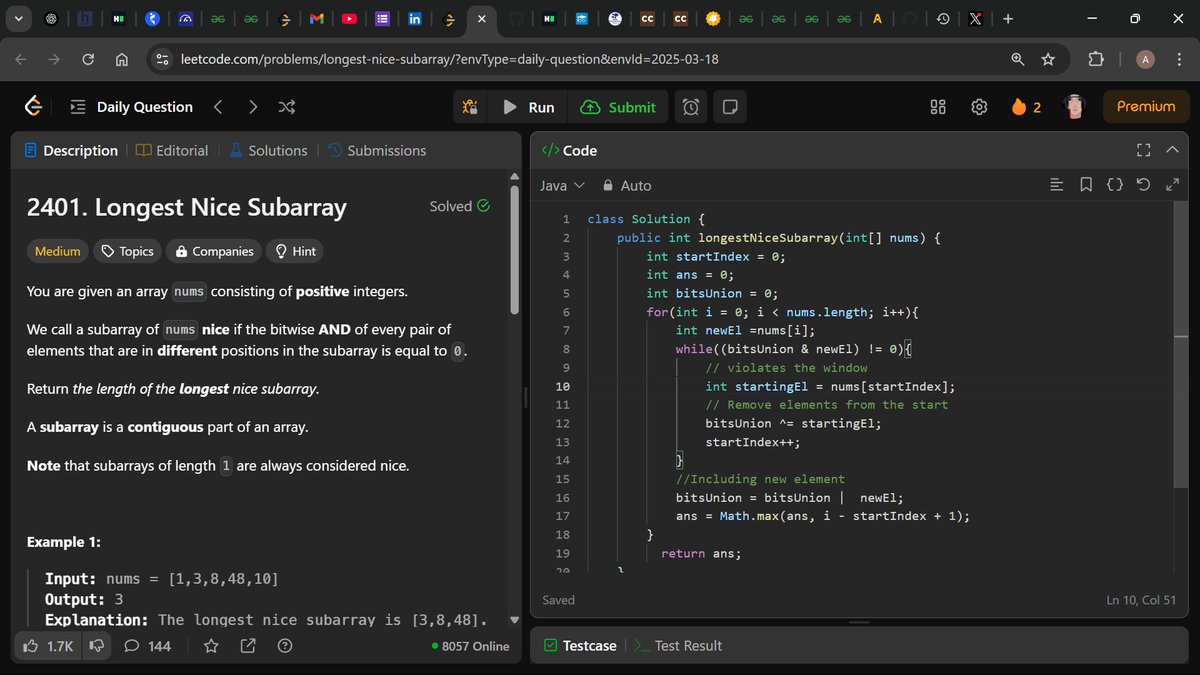
Task: Open Java language dropdown
Action: point(562,185)
